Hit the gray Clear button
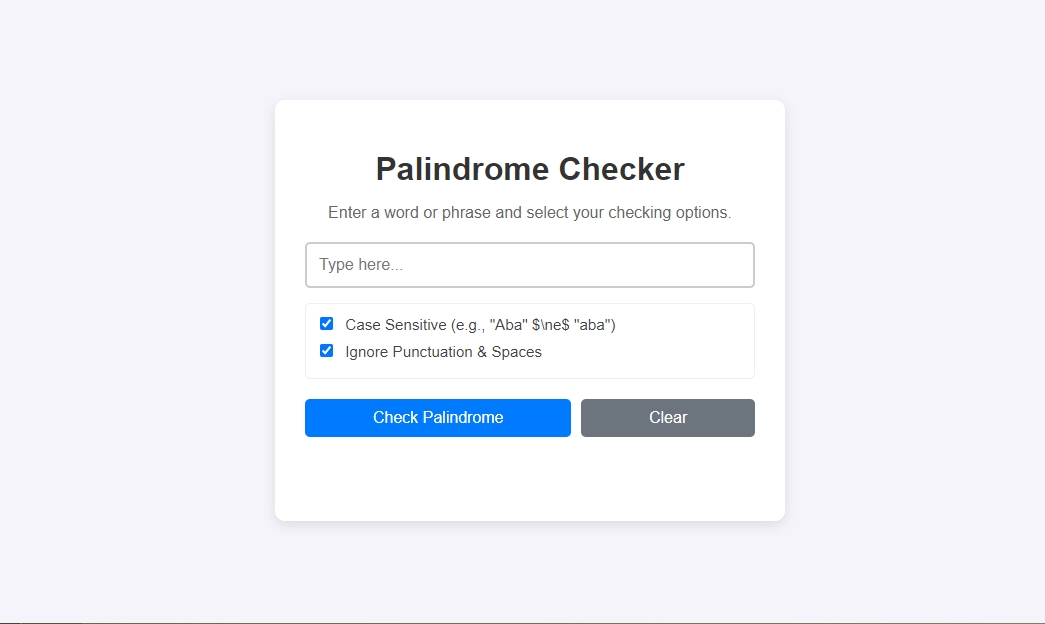 (x=667, y=418)
